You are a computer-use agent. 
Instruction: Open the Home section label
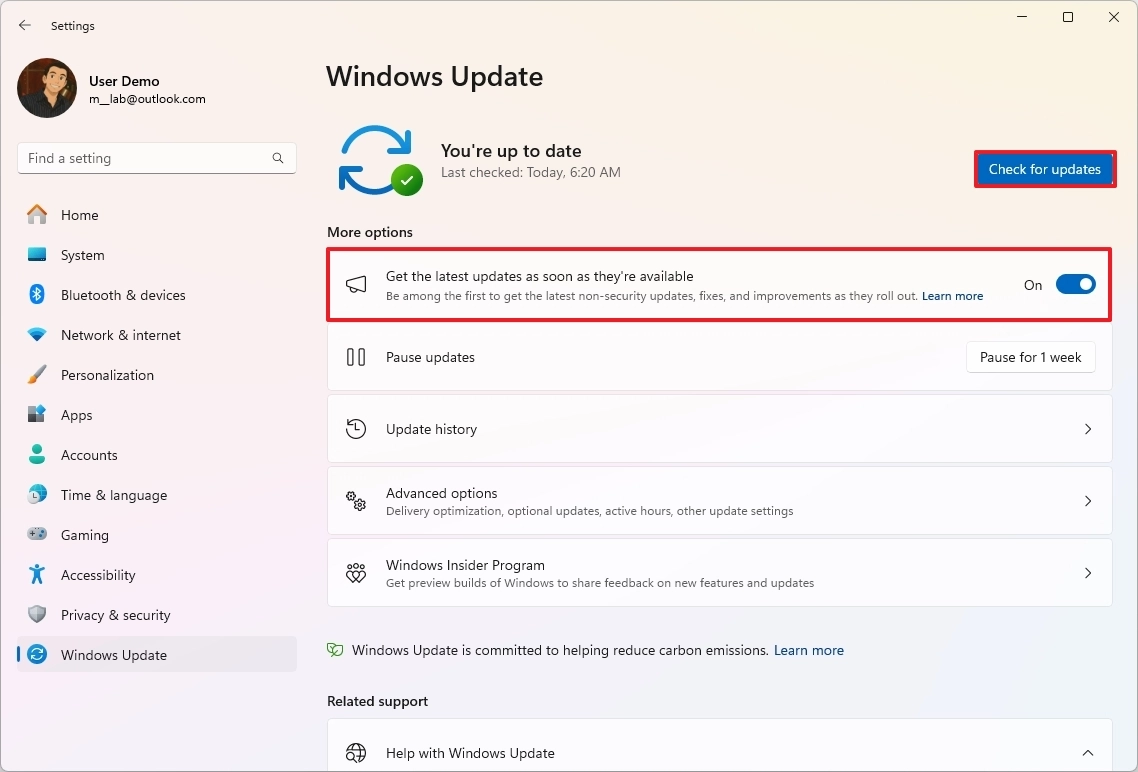[80, 215]
